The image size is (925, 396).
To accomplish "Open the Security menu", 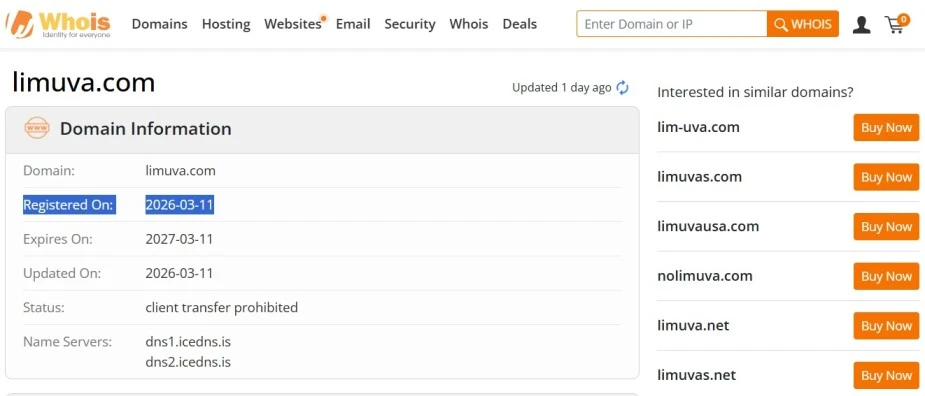I will 409,24.
